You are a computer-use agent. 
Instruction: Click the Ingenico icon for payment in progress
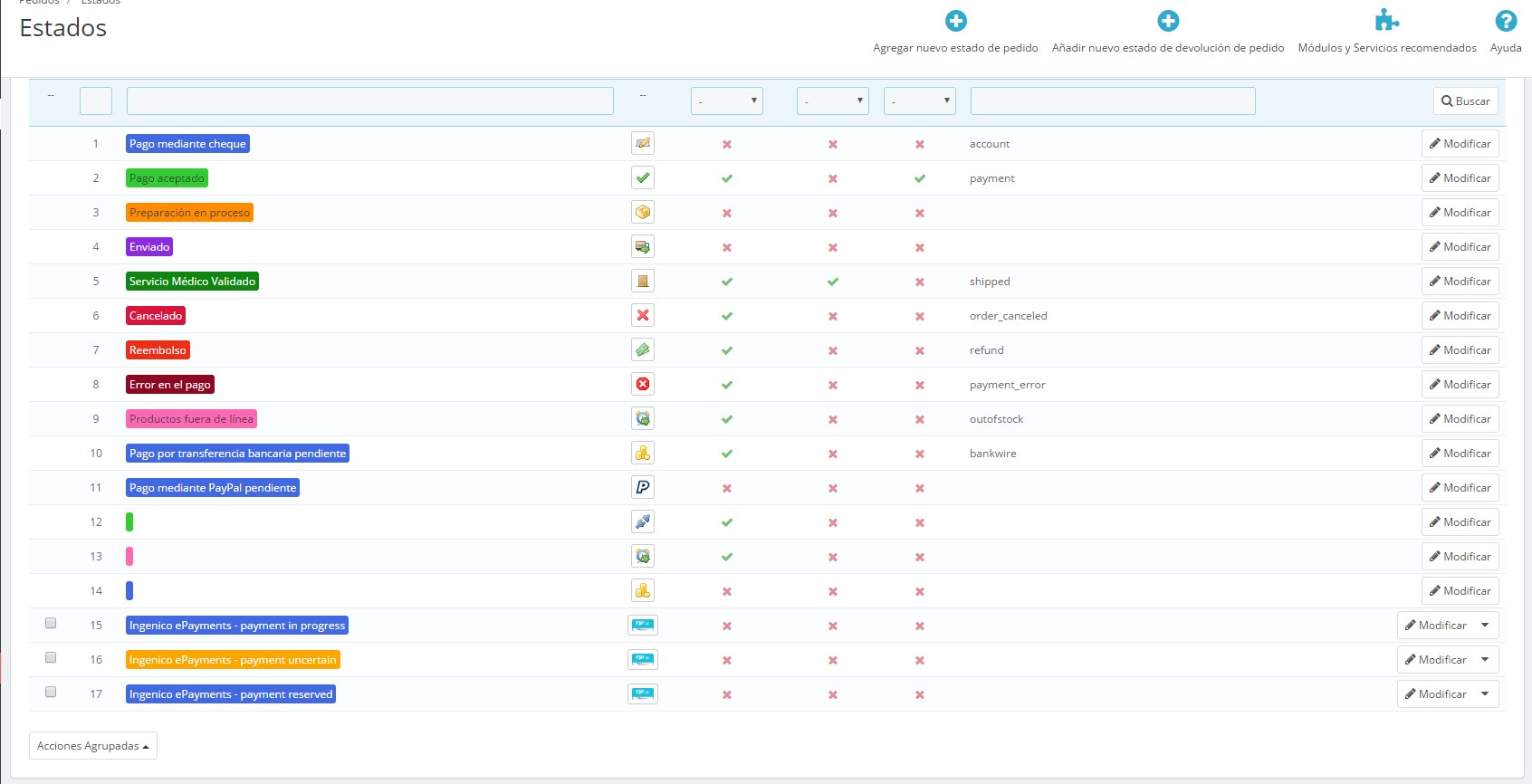click(643, 625)
